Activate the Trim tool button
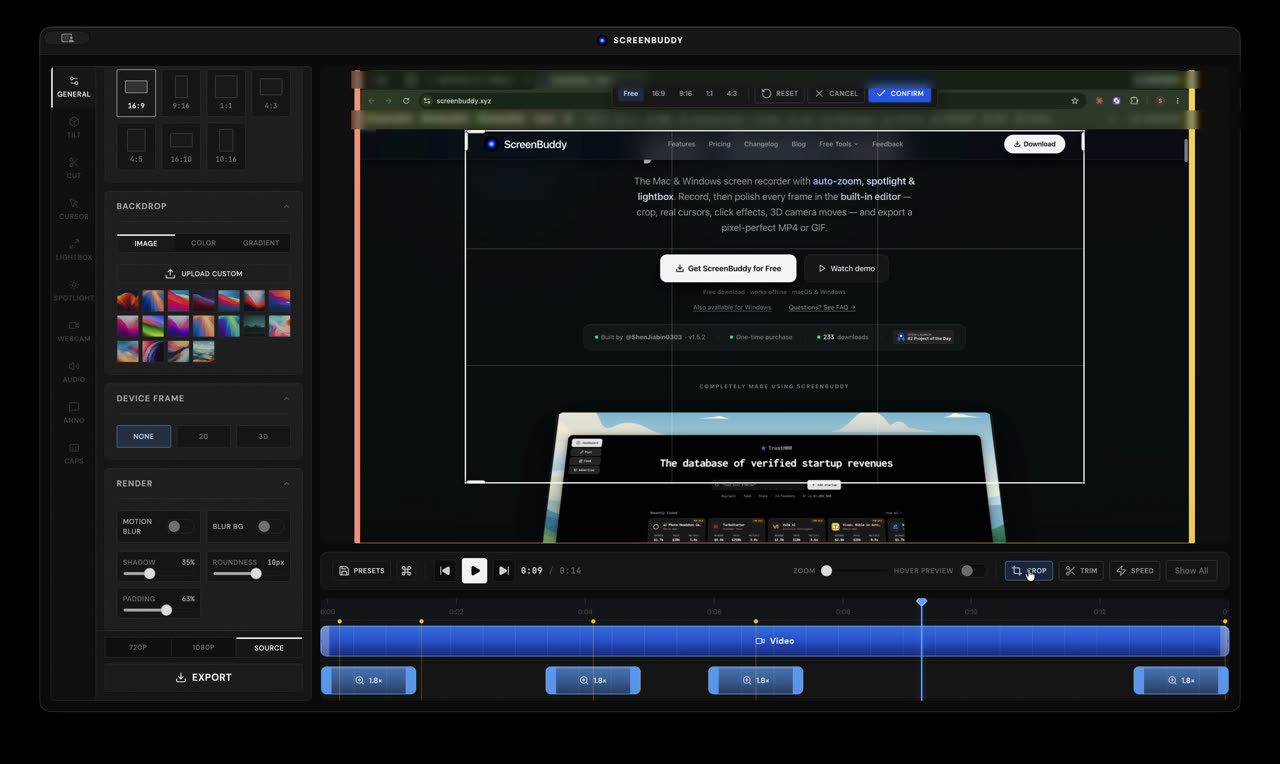 point(1081,571)
